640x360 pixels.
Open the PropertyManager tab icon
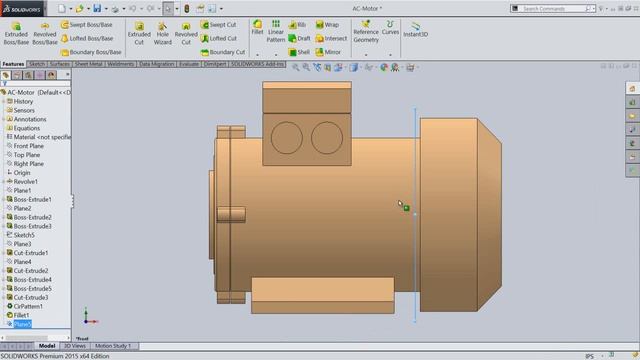tap(17, 75)
